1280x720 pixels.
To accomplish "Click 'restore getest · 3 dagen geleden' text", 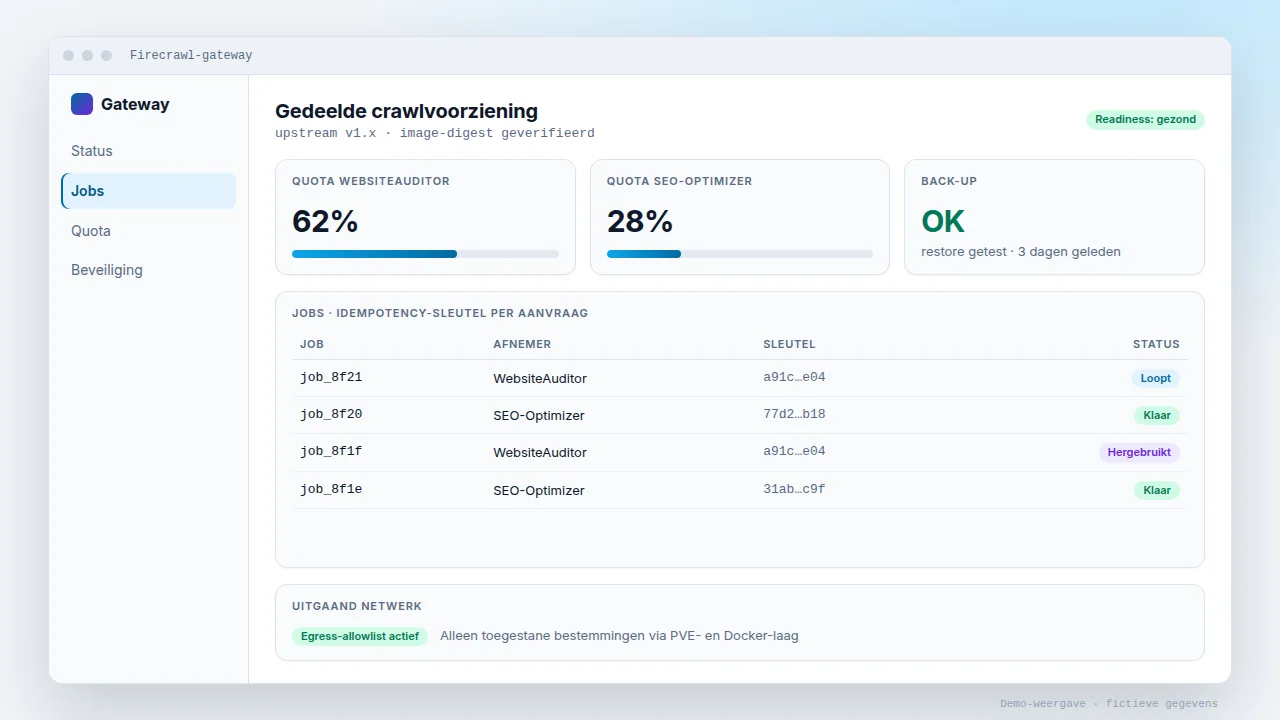I will coord(1021,252).
